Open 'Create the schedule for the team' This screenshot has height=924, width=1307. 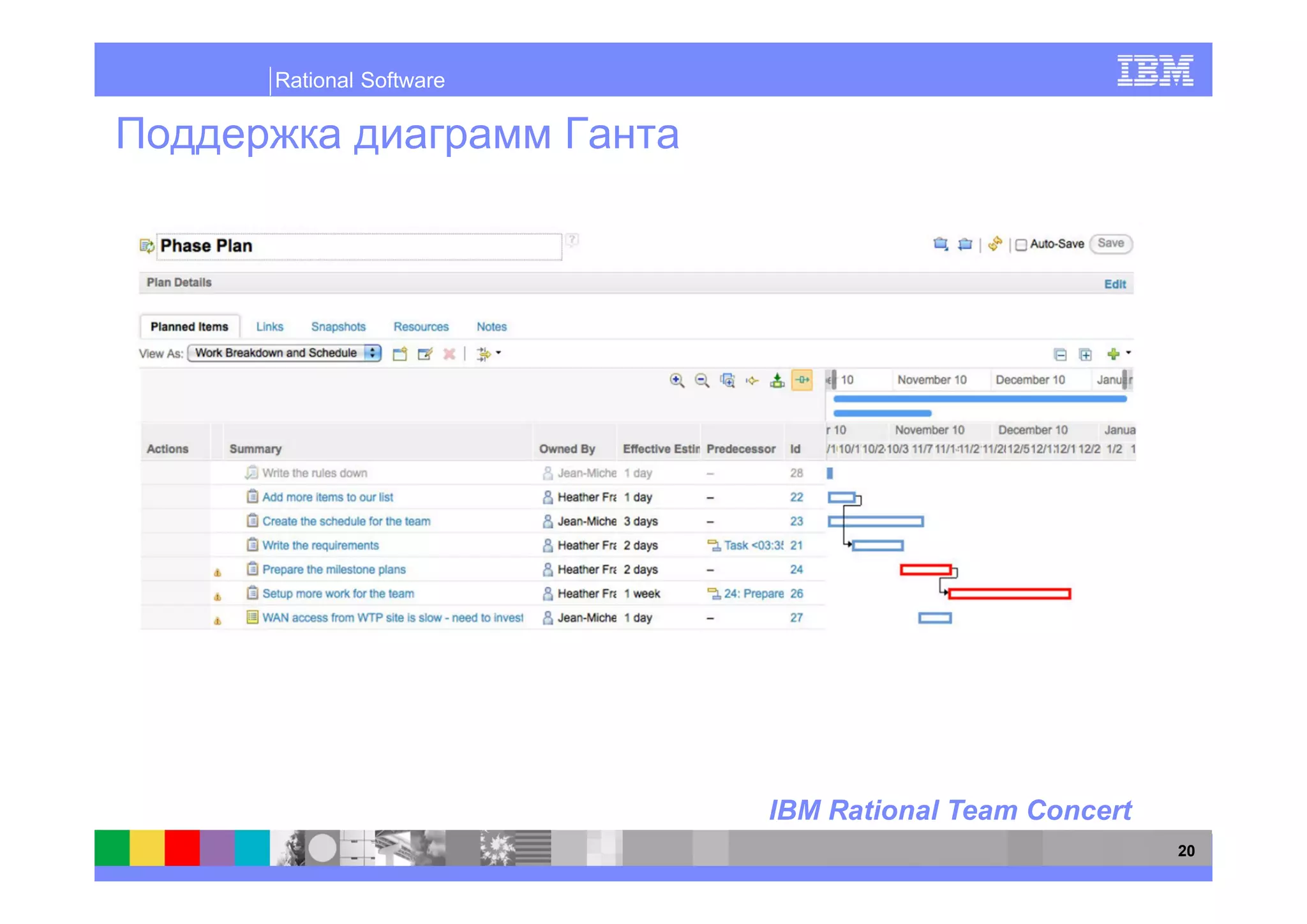coord(347,521)
